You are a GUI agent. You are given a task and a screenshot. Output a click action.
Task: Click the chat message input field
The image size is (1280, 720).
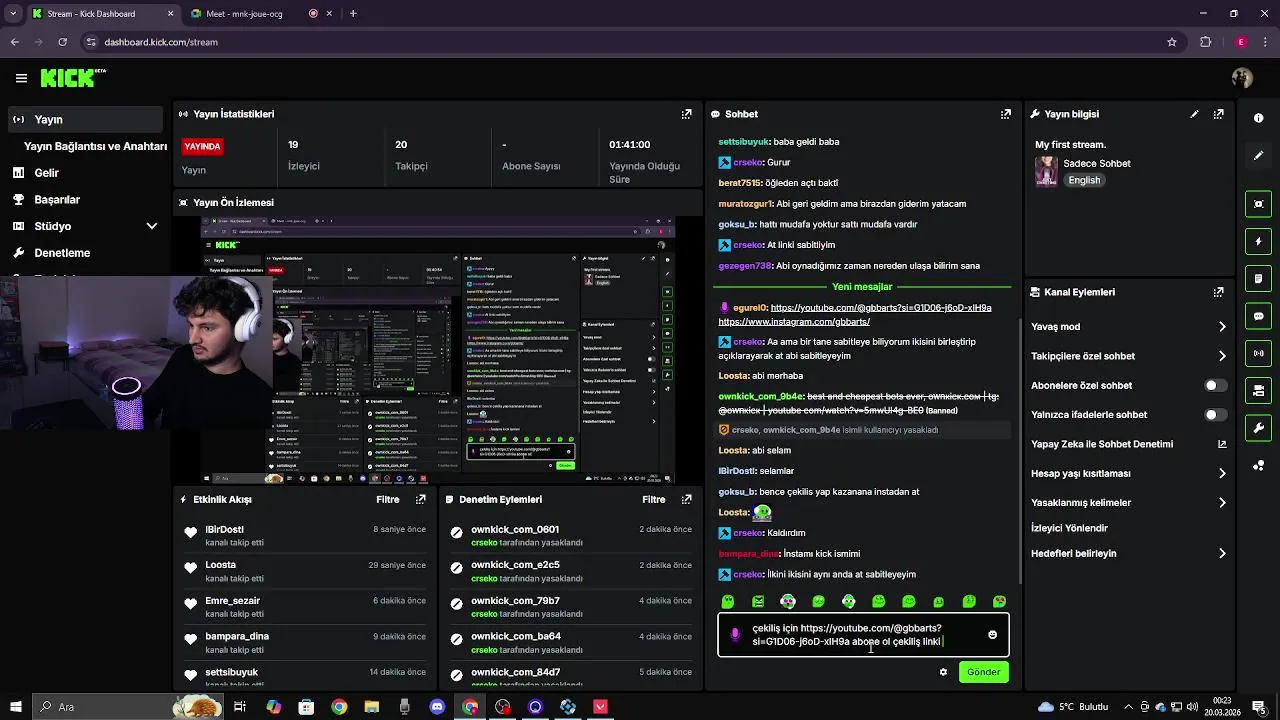(x=863, y=635)
